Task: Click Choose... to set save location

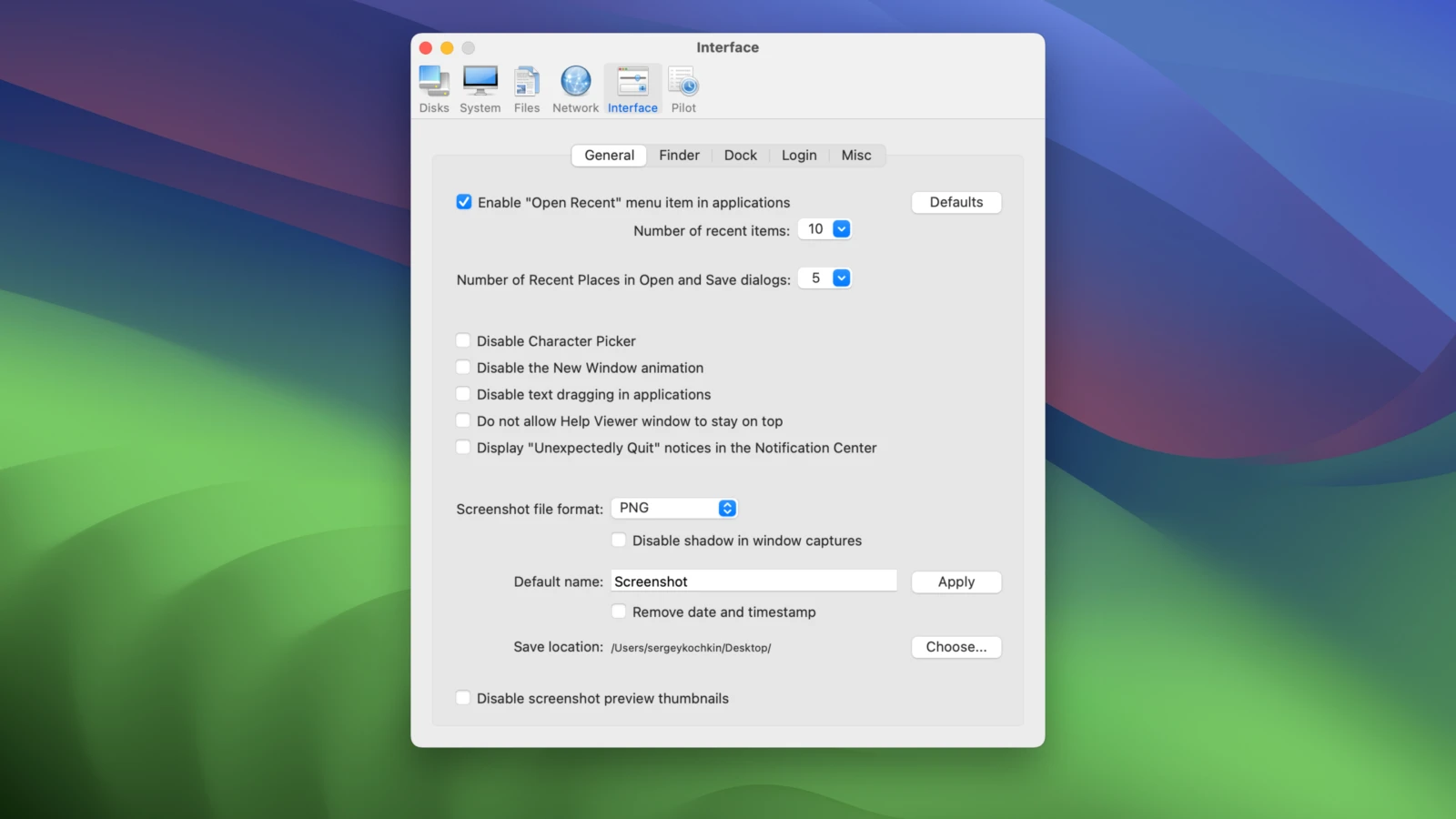Action: (x=955, y=647)
